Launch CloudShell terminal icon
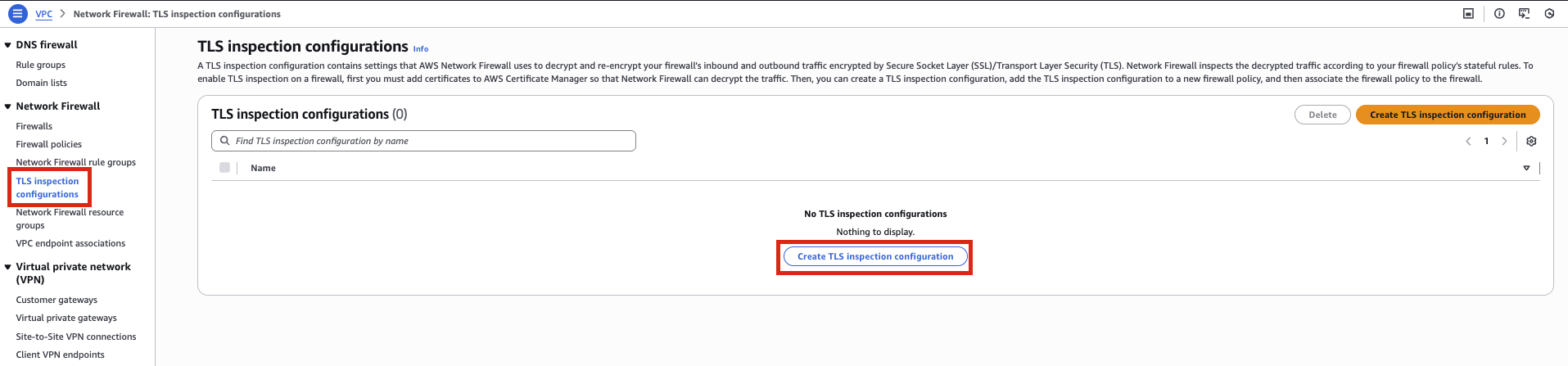The height and width of the screenshot is (366, 1568). pos(1524,14)
